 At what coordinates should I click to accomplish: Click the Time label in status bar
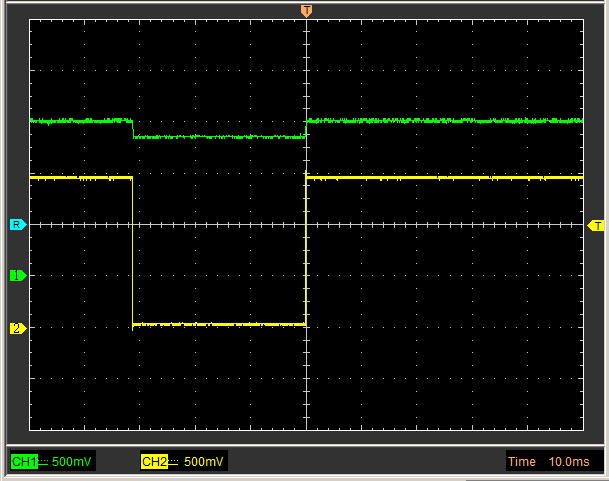point(522,462)
